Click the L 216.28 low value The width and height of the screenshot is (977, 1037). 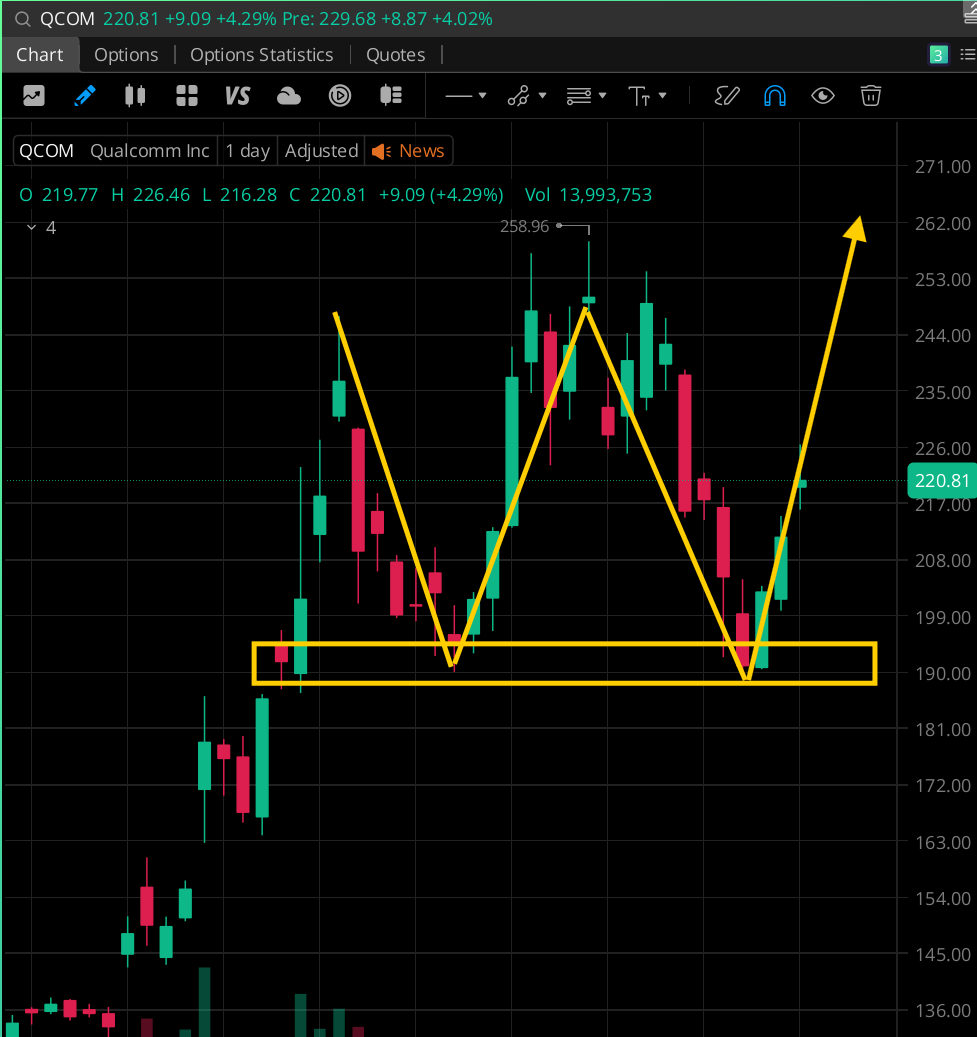pos(239,195)
